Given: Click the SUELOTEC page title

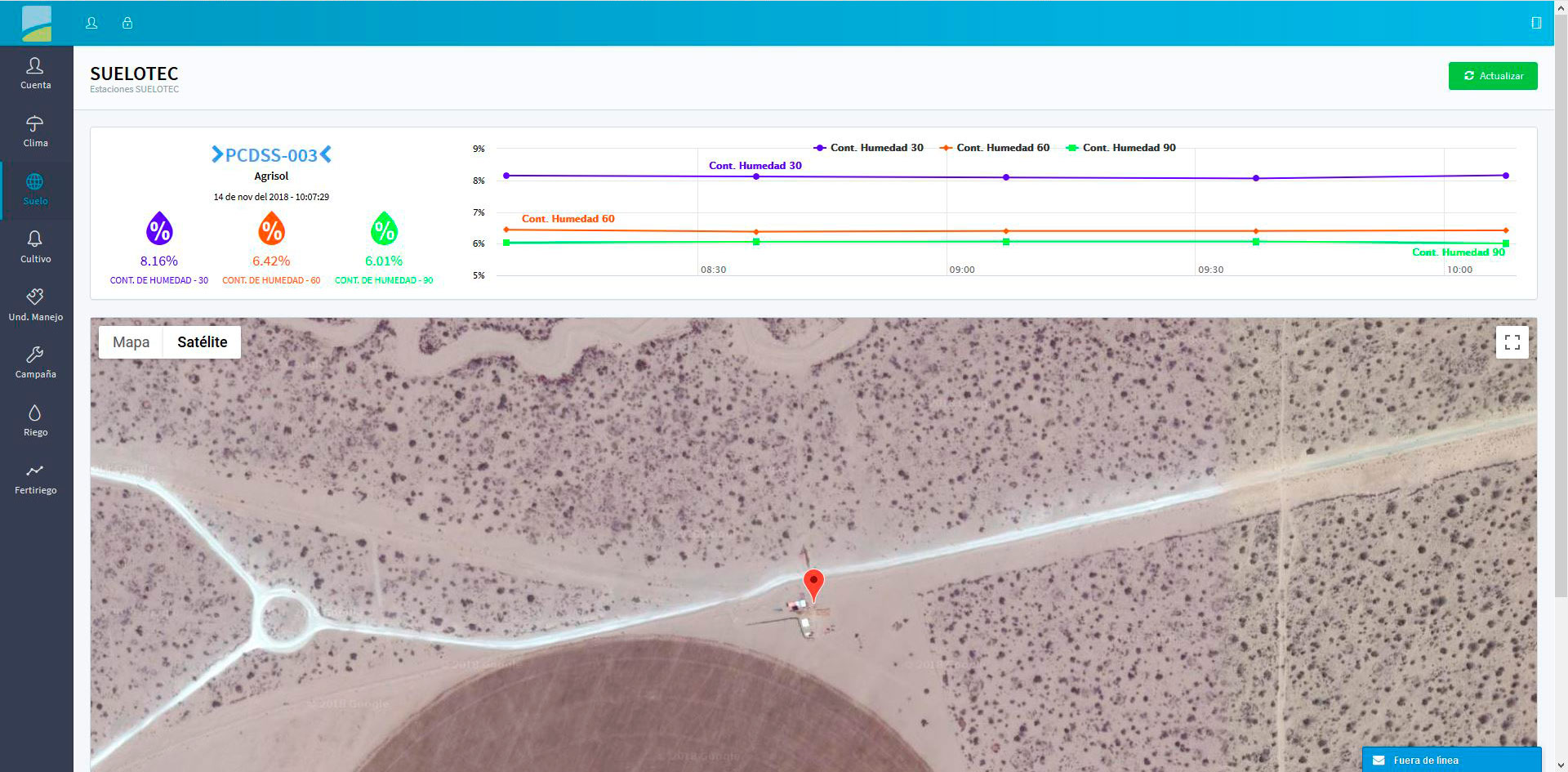Looking at the screenshot, I should [134, 74].
